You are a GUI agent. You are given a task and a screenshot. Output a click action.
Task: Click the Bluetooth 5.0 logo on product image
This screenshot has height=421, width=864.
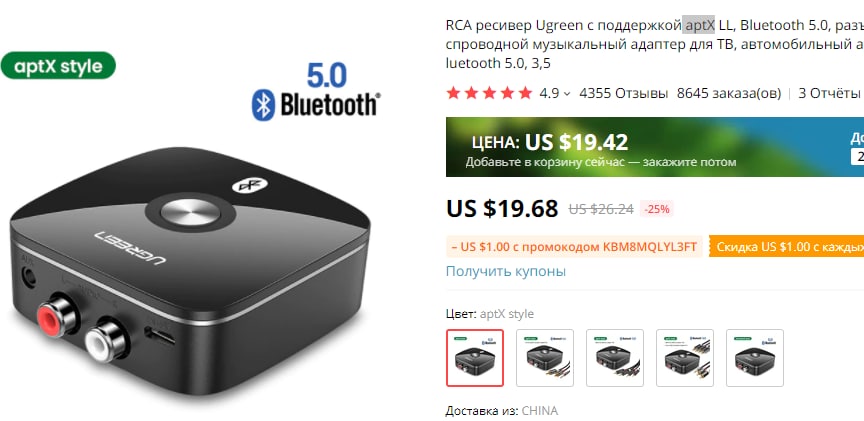coord(316,91)
